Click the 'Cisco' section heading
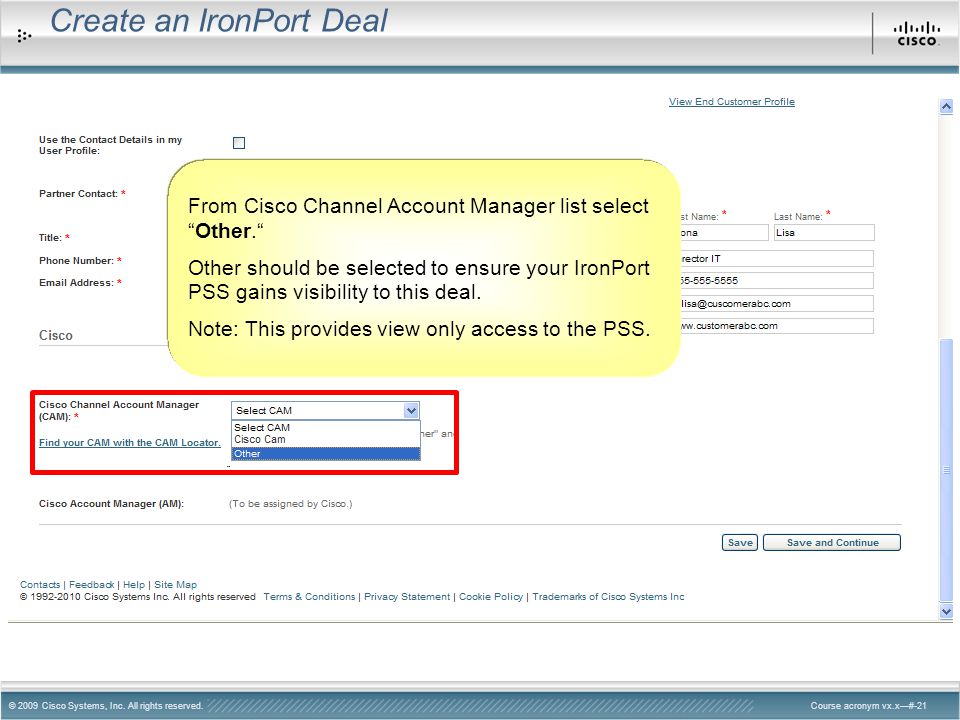Viewport: 960px width, 720px height. pos(56,336)
